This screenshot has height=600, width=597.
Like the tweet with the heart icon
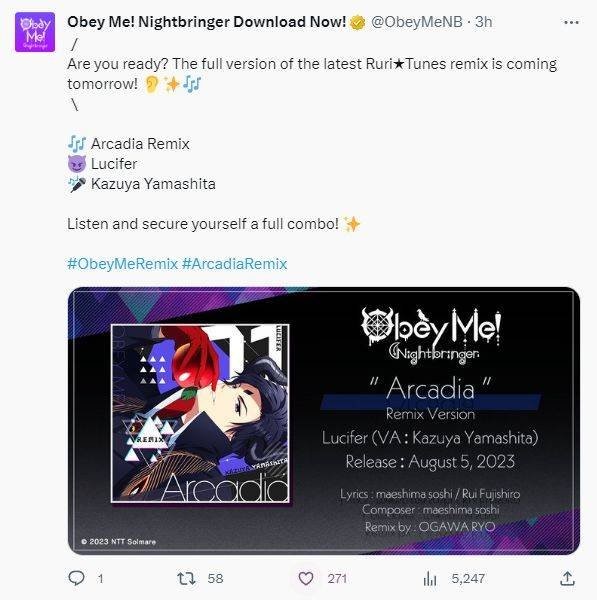305,578
